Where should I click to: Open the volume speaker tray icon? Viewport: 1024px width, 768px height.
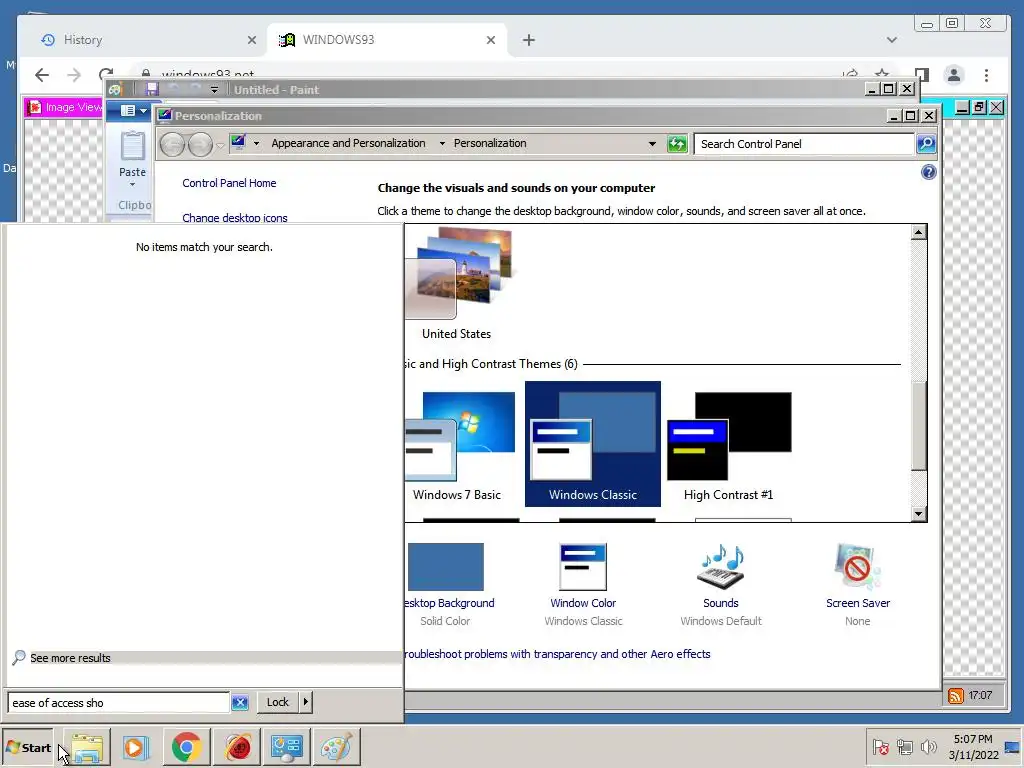[928, 747]
